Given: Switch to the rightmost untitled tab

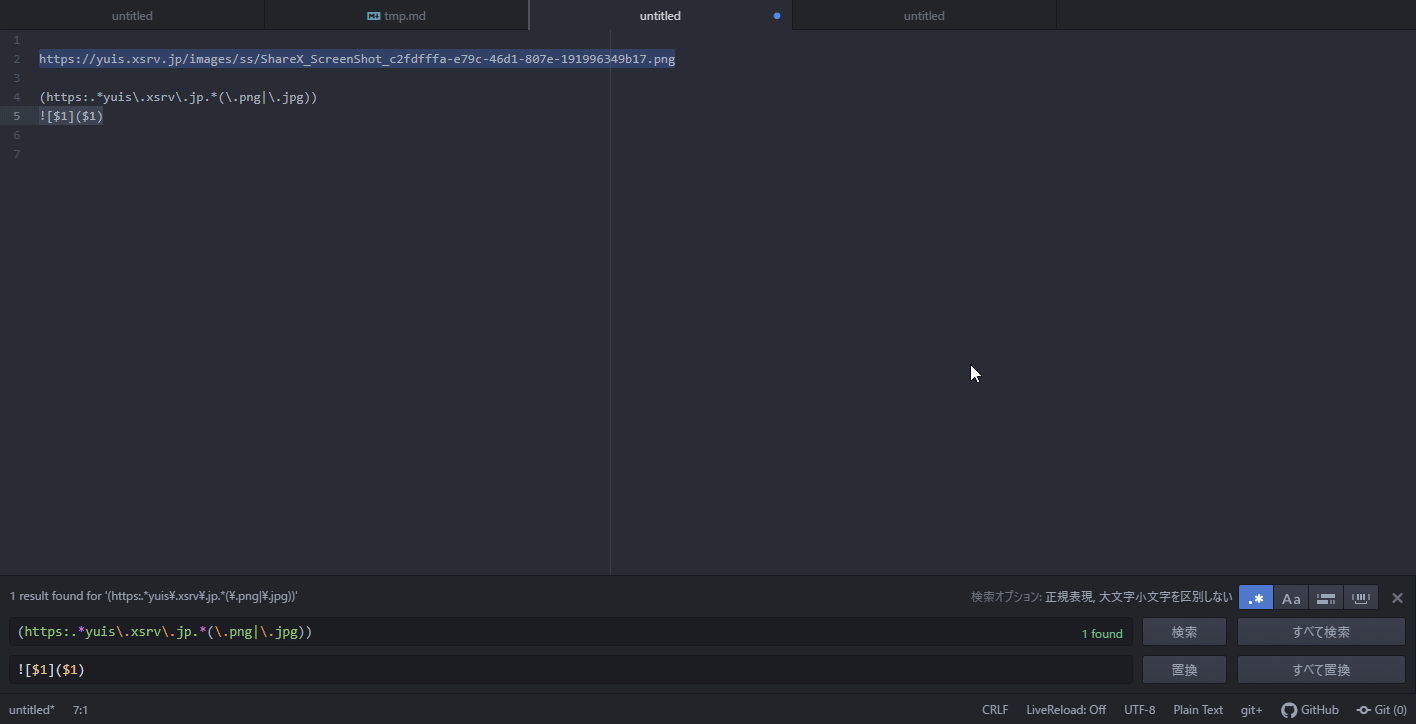Looking at the screenshot, I should pos(924,16).
